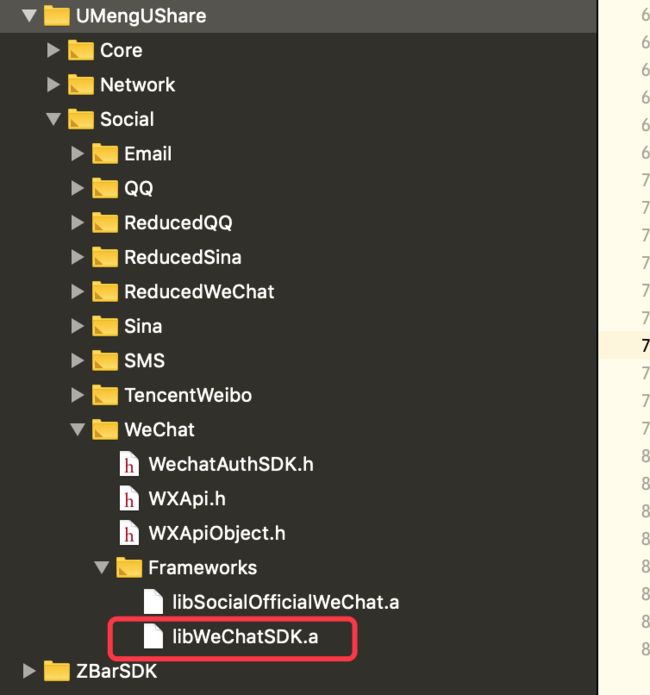Click the WXApiObject.h header file icon
The image size is (650, 695).
click(129, 533)
